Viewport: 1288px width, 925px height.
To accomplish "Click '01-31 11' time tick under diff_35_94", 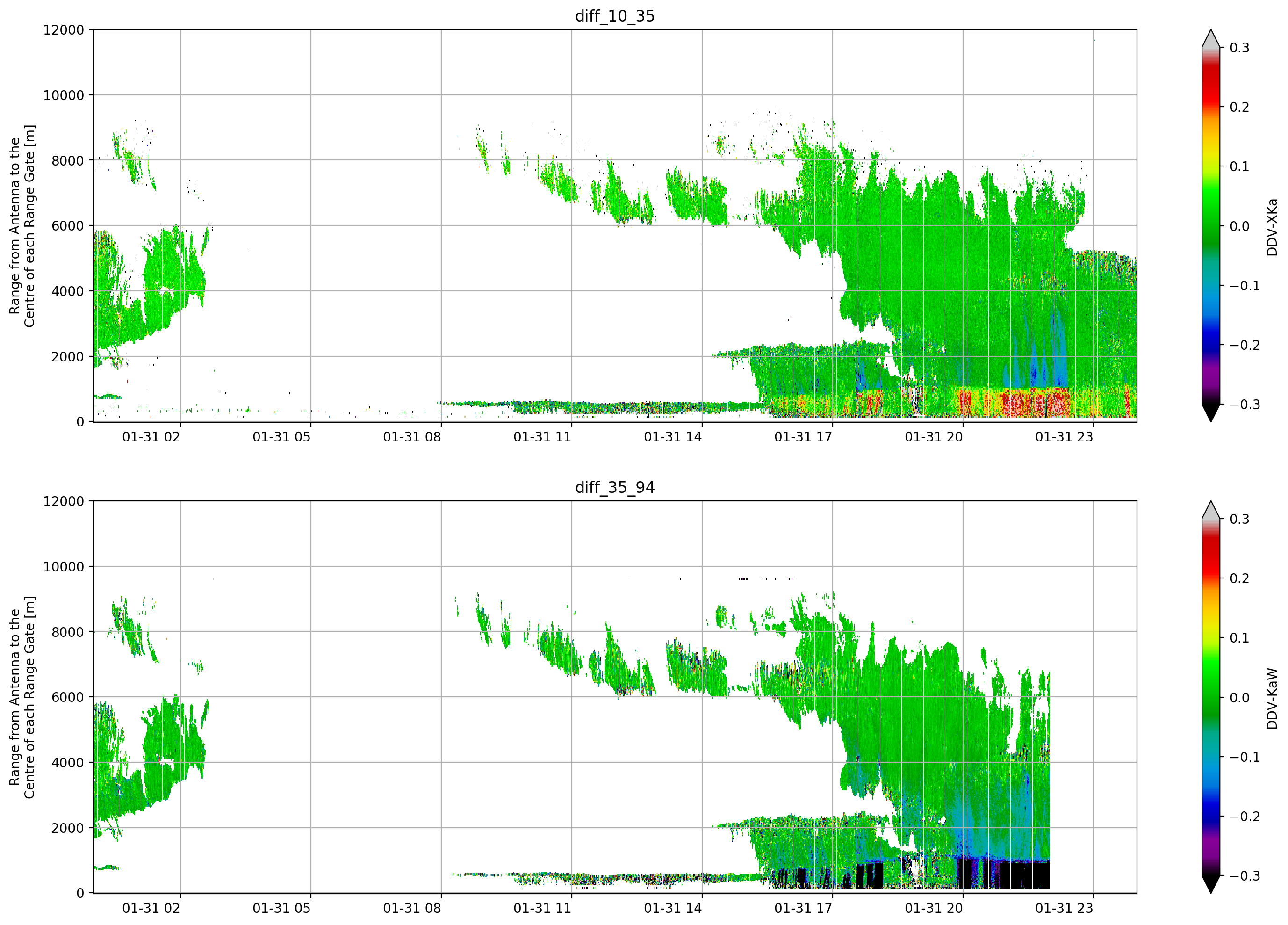I will click(x=542, y=909).
